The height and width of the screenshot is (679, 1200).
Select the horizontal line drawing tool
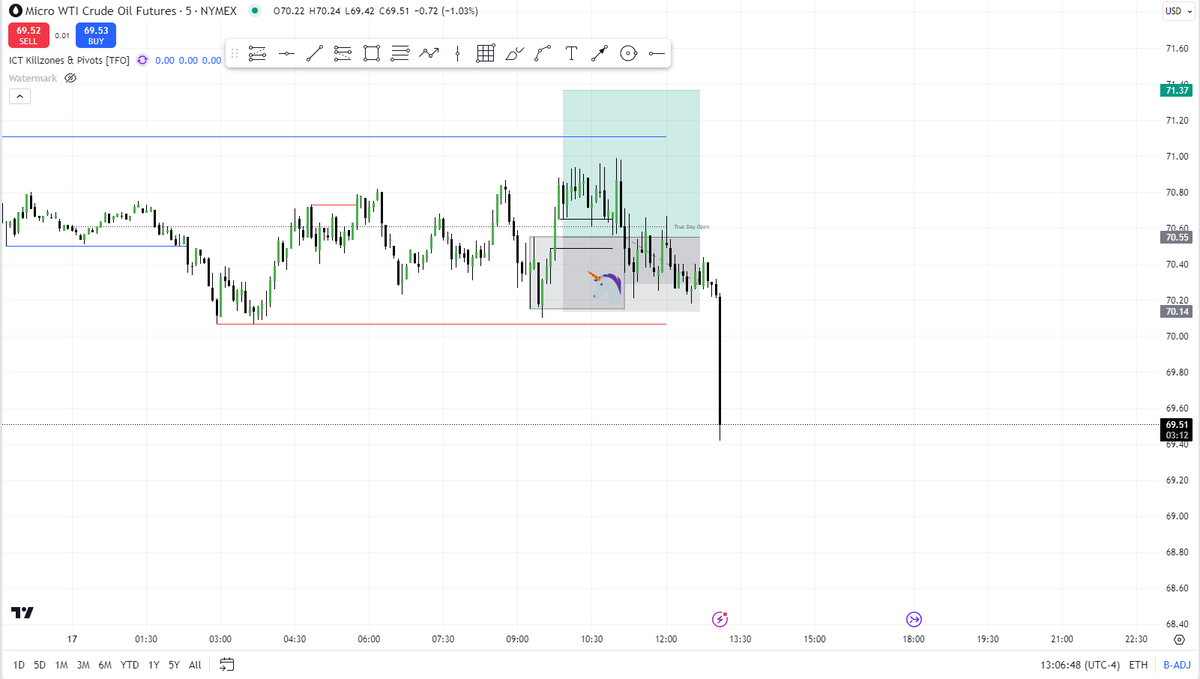[x=286, y=54]
